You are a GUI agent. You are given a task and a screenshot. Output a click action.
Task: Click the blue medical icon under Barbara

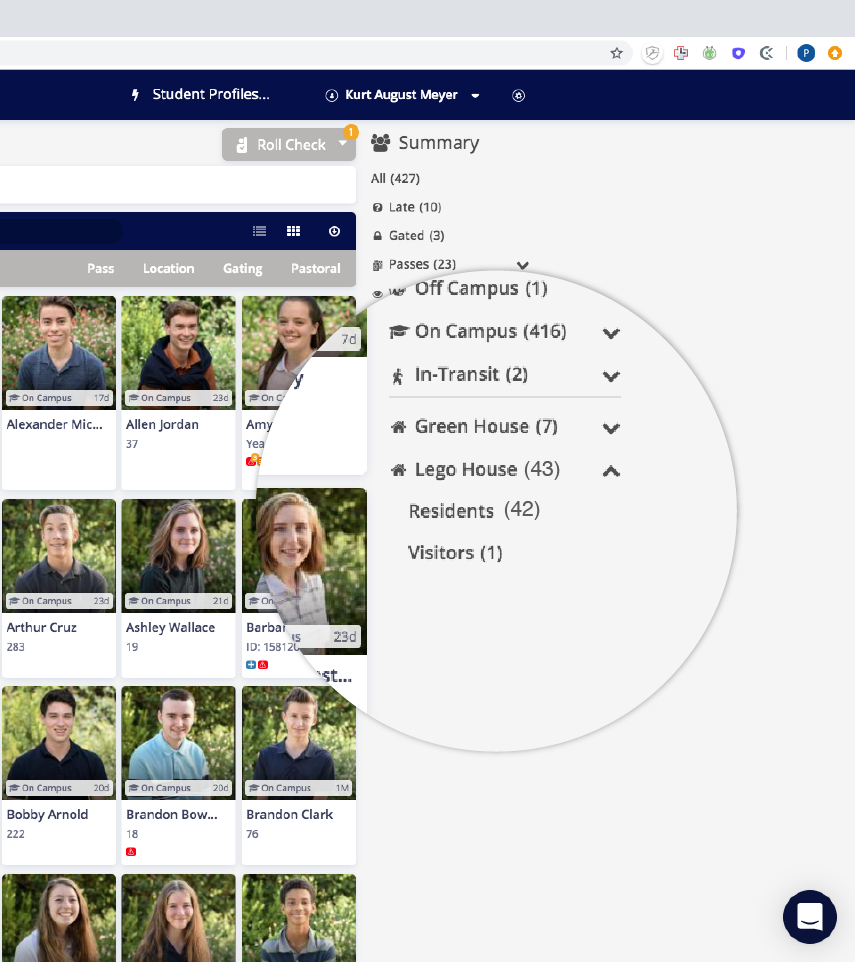pos(251,664)
